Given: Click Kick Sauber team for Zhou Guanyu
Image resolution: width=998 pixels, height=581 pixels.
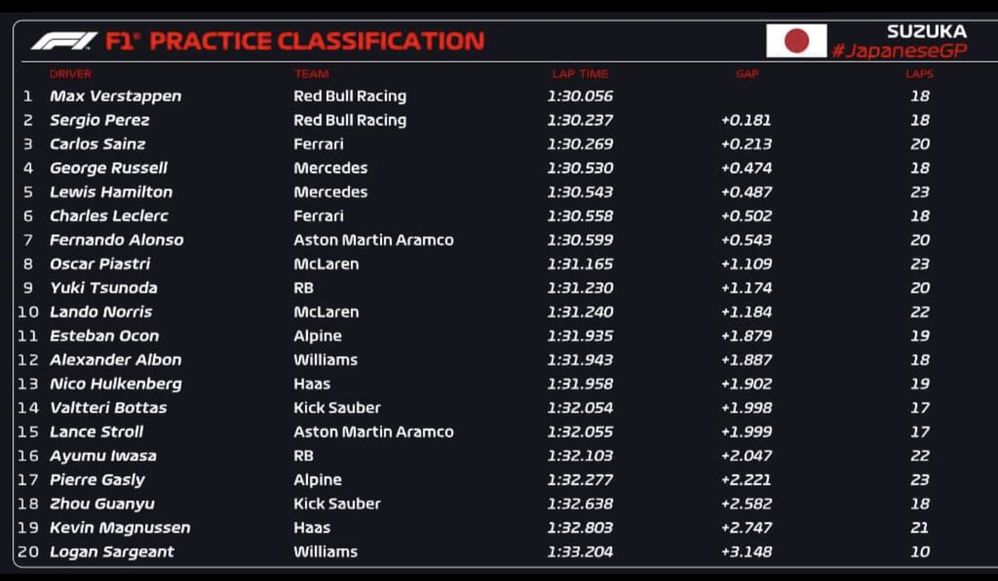Looking at the screenshot, I should [337, 504].
